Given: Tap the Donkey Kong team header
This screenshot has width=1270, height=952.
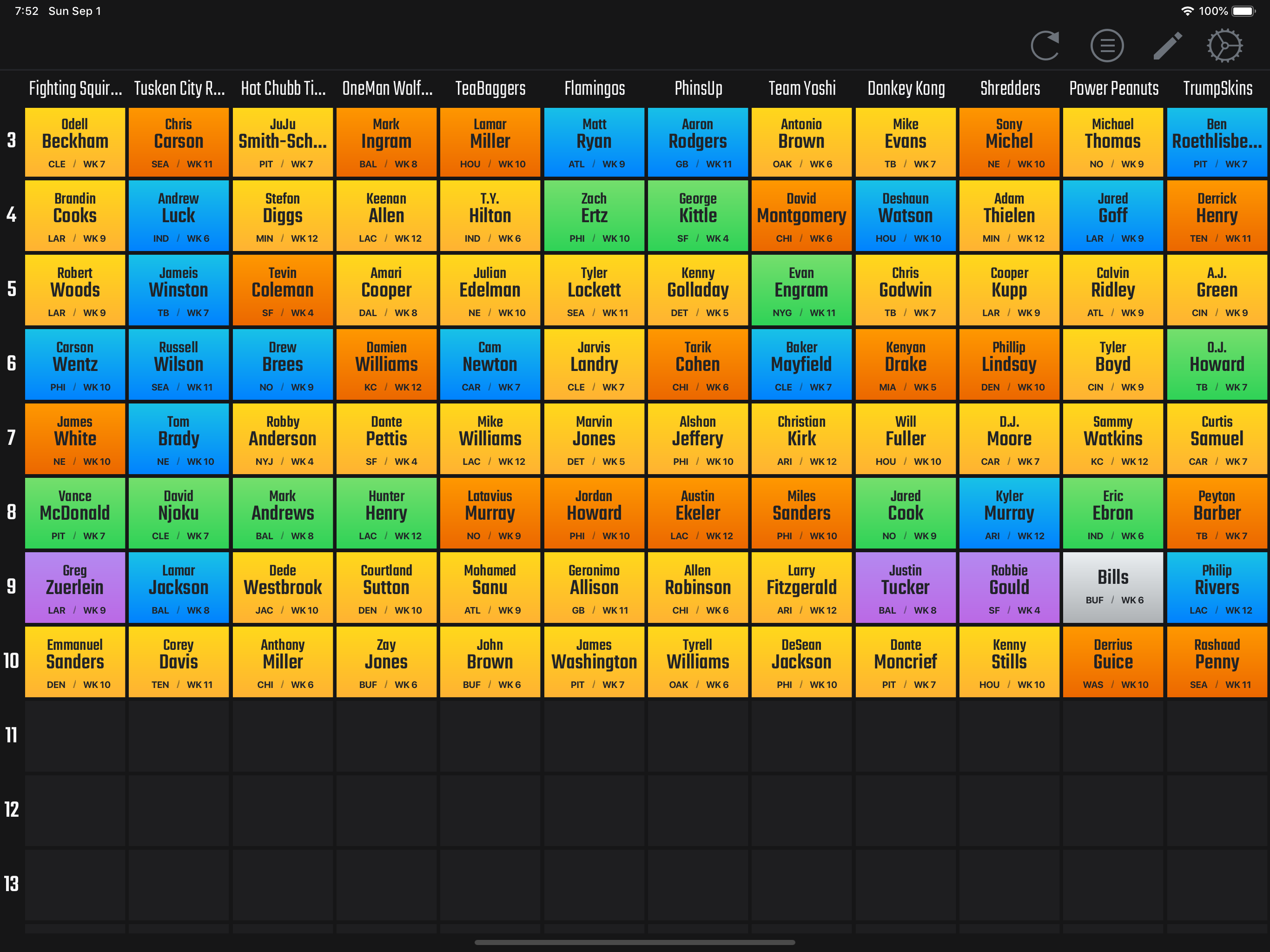Looking at the screenshot, I should coord(906,88).
